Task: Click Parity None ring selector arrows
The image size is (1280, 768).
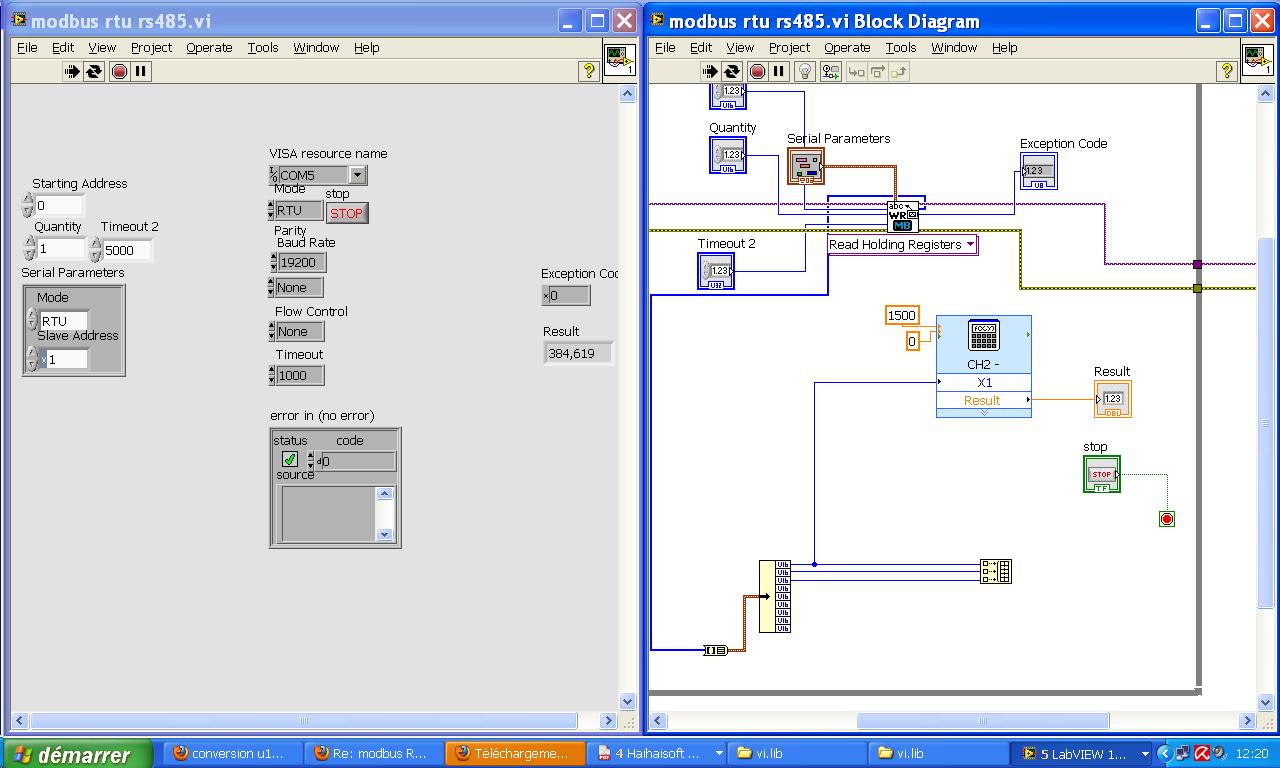Action: click(x=271, y=287)
